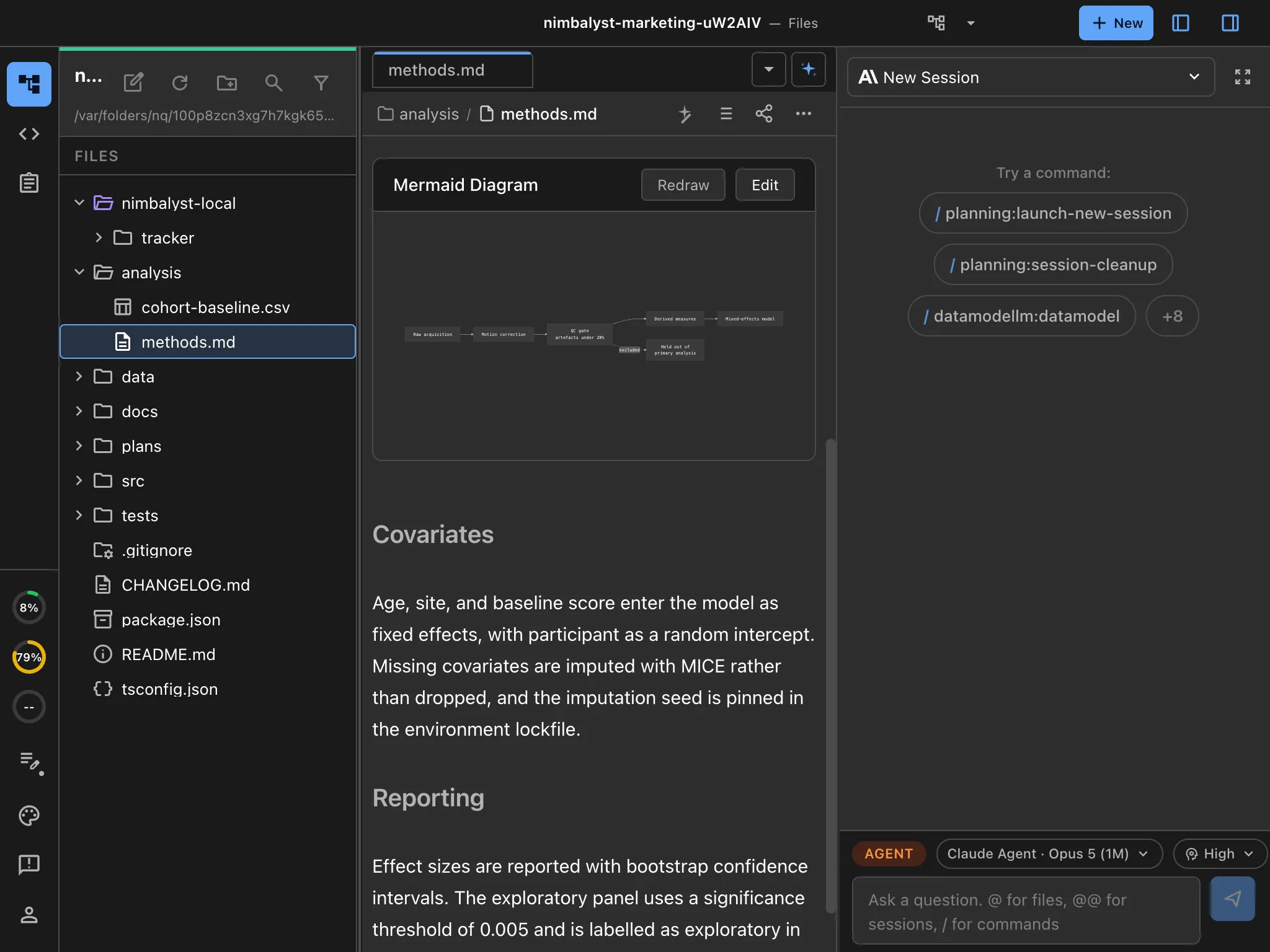Switch to the code brackets view icon
1270x952 pixels.
point(29,134)
